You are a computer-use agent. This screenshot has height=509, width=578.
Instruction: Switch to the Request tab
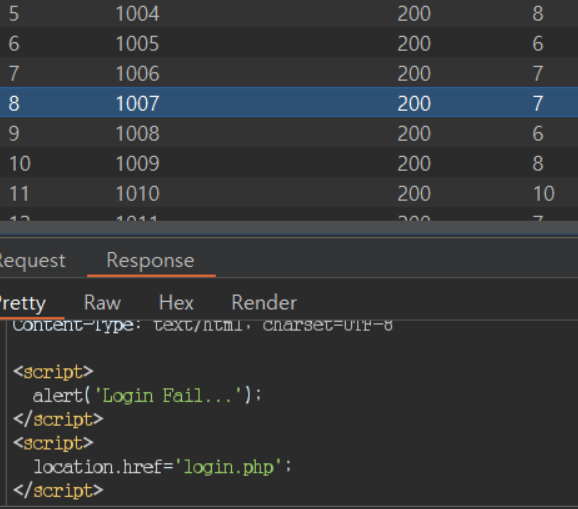click(x=32, y=261)
